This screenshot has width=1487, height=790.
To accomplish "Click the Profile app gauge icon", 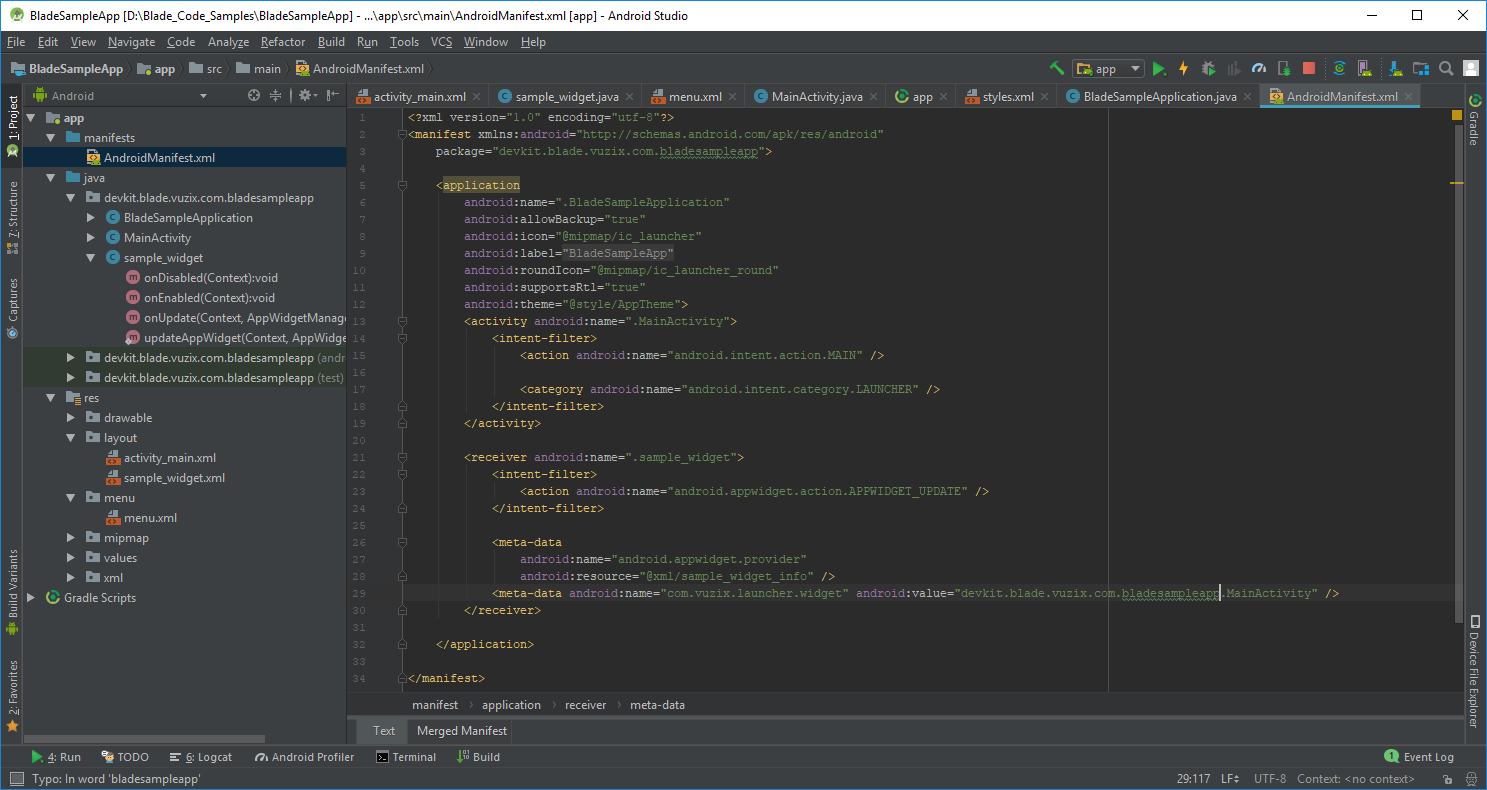I will 1259,69.
